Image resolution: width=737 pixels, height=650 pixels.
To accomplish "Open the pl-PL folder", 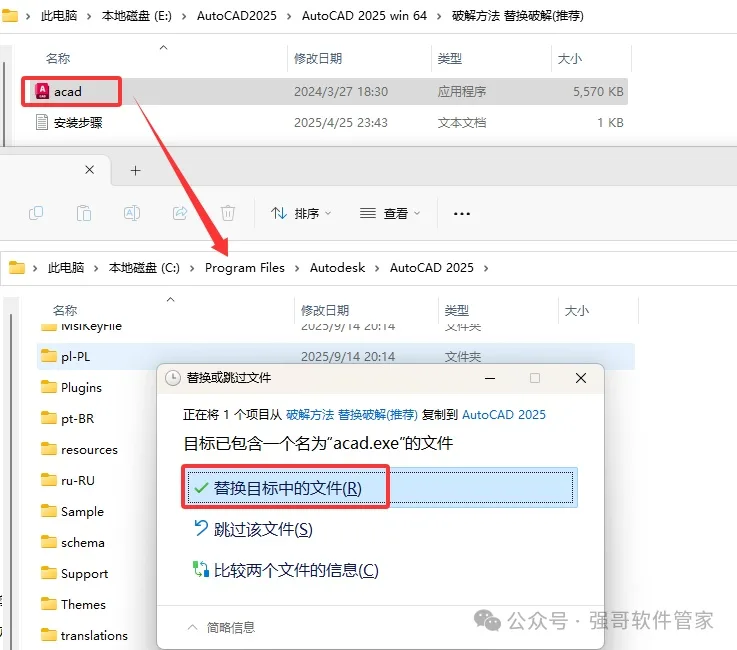I will coord(75,357).
